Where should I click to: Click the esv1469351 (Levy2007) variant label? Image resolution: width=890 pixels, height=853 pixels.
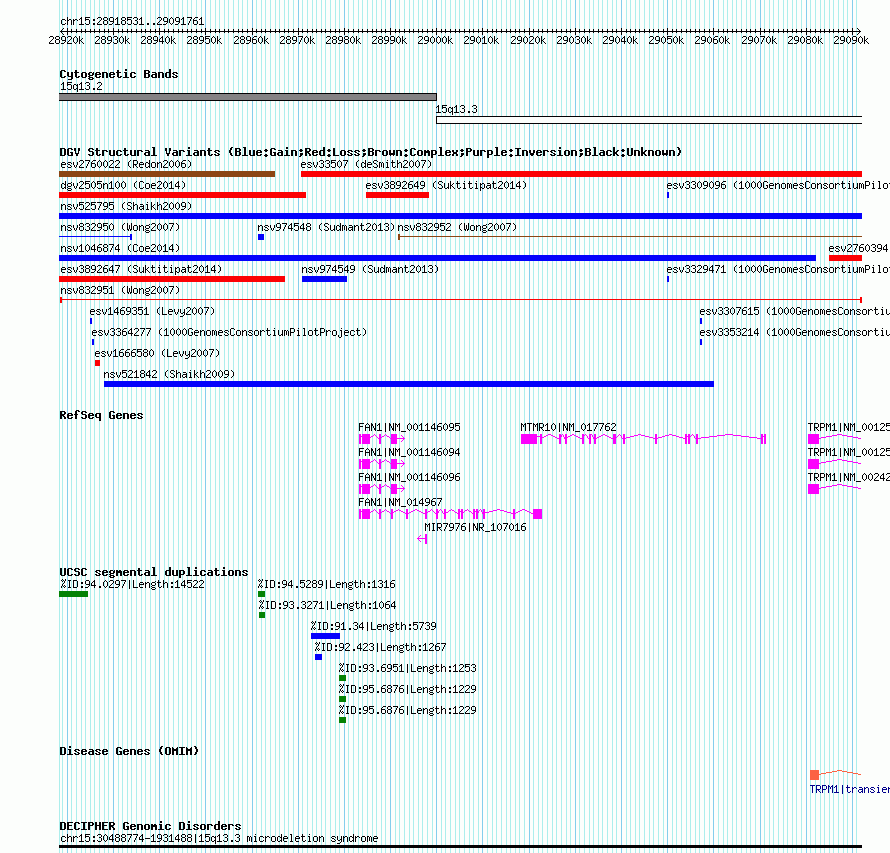pos(152,311)
